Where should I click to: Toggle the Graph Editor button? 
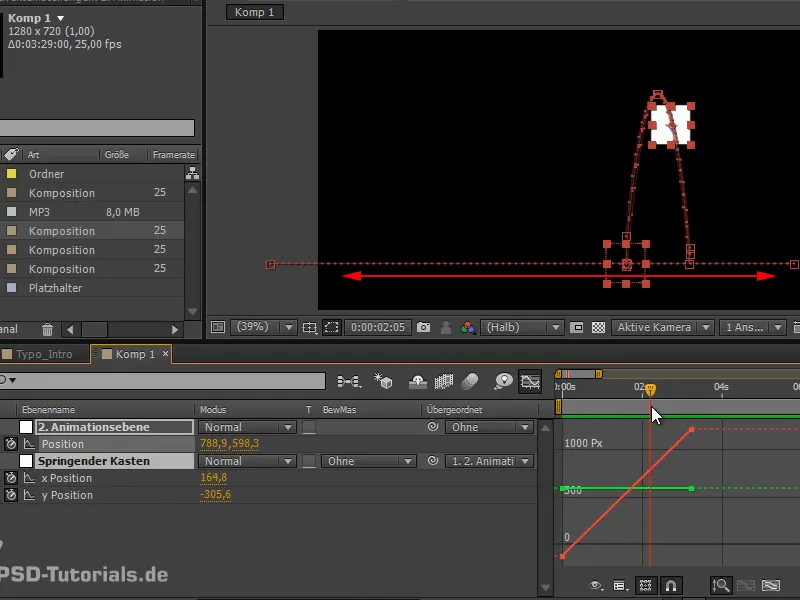point(530,380)
